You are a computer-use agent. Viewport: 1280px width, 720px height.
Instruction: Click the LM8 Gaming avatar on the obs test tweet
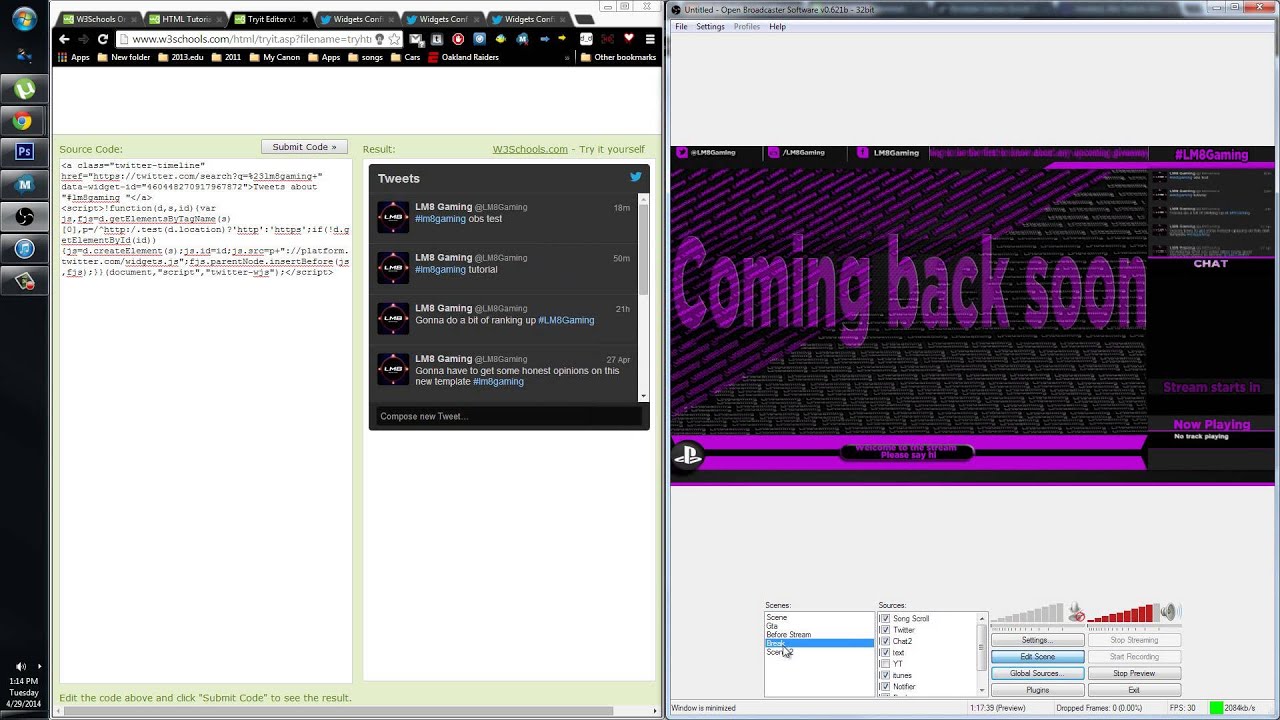click(x=393, y=217)
